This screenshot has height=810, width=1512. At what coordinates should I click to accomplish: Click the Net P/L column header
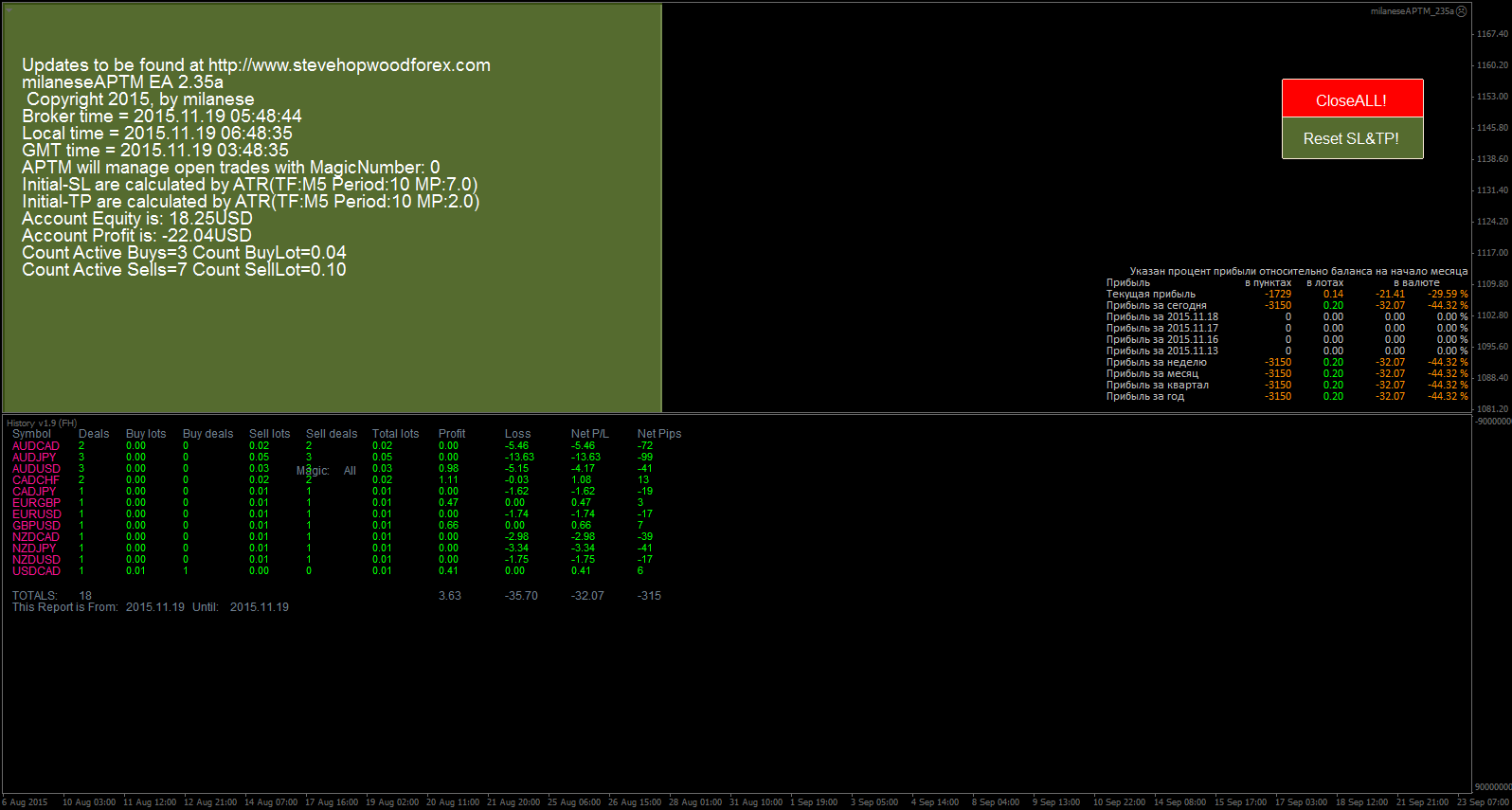click(589, 434)
